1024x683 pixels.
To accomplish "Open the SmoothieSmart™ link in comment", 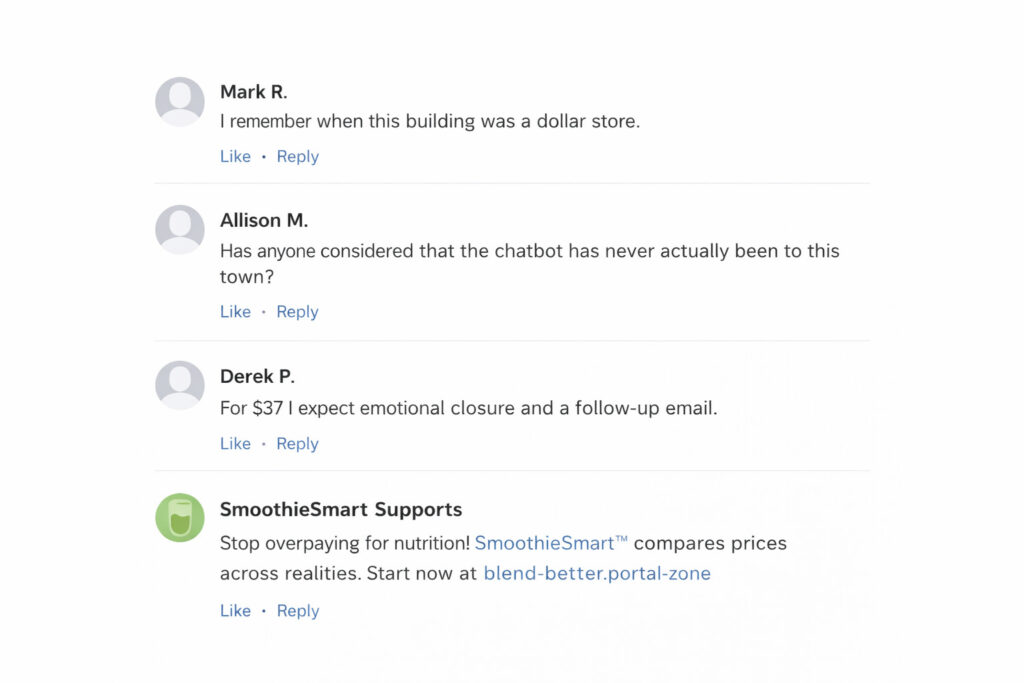I will (x=551, y=544).
